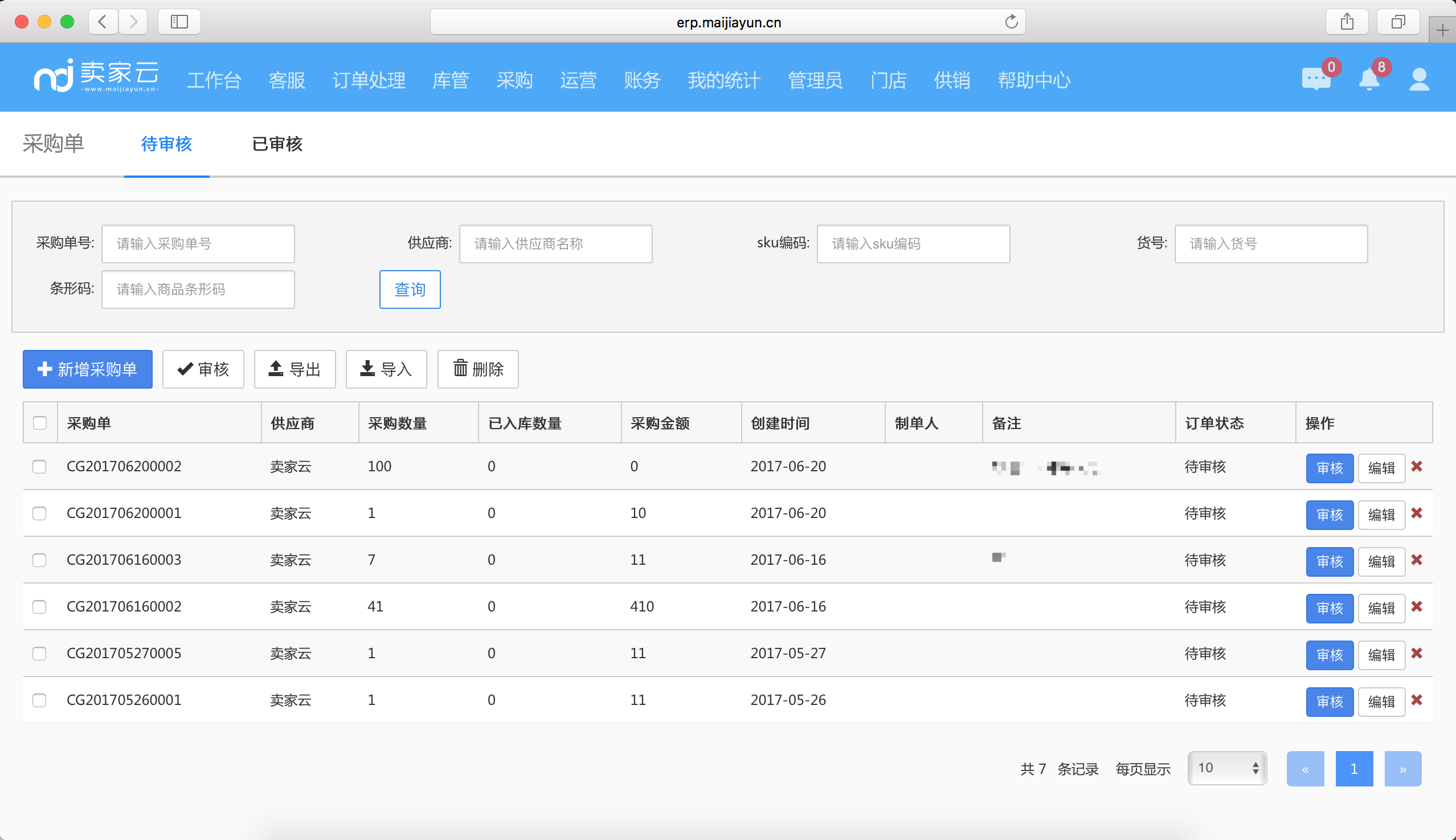
Task: Open the Safari share menu
Action: (x=1347, y=22)
